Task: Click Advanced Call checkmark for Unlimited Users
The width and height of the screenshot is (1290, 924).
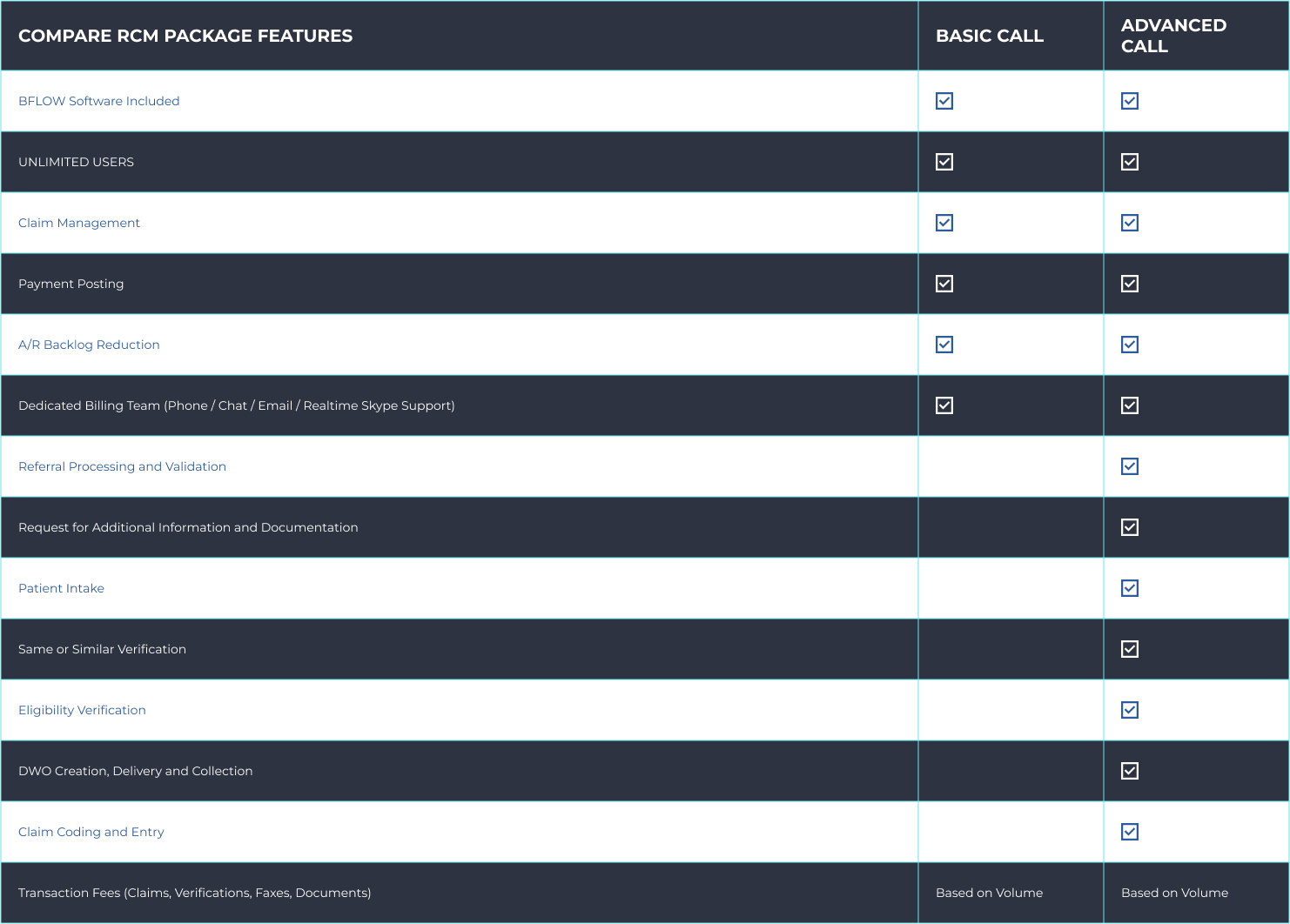Action: tap(1130, 162)
